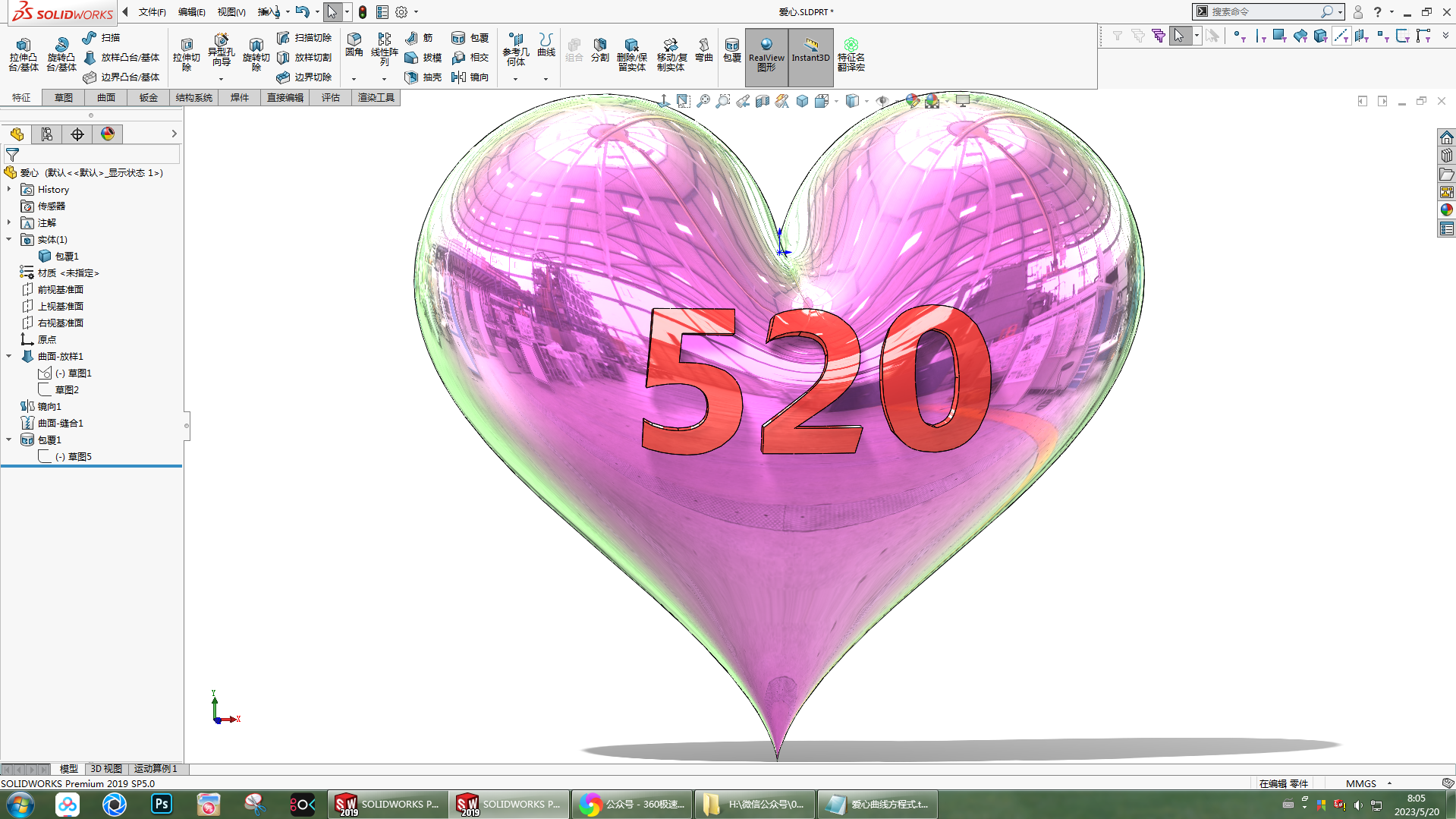The height and width of the screenshot is (819, 1456).
Task: Toggle the solid bodies selection filter
Action: (x=1321, y=36)
